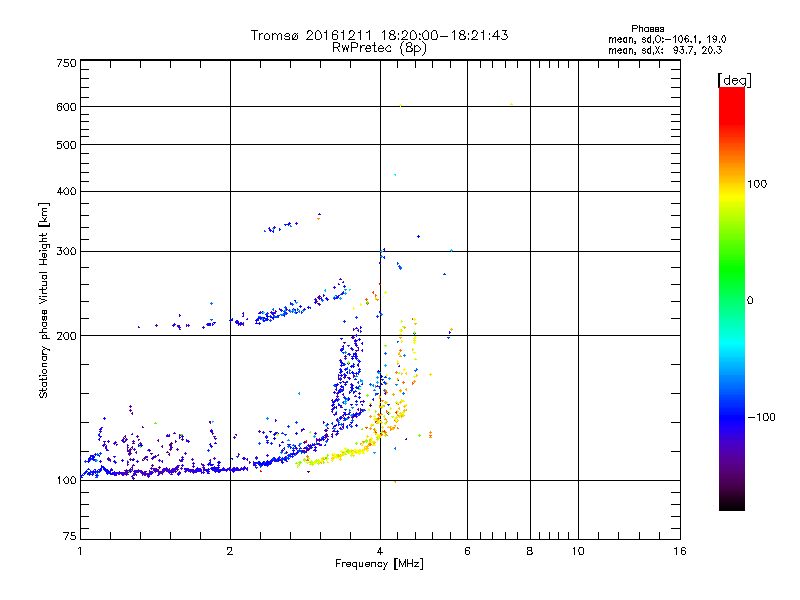Click the "mean, sd,X: 93.7, 20.3" line

665,50
